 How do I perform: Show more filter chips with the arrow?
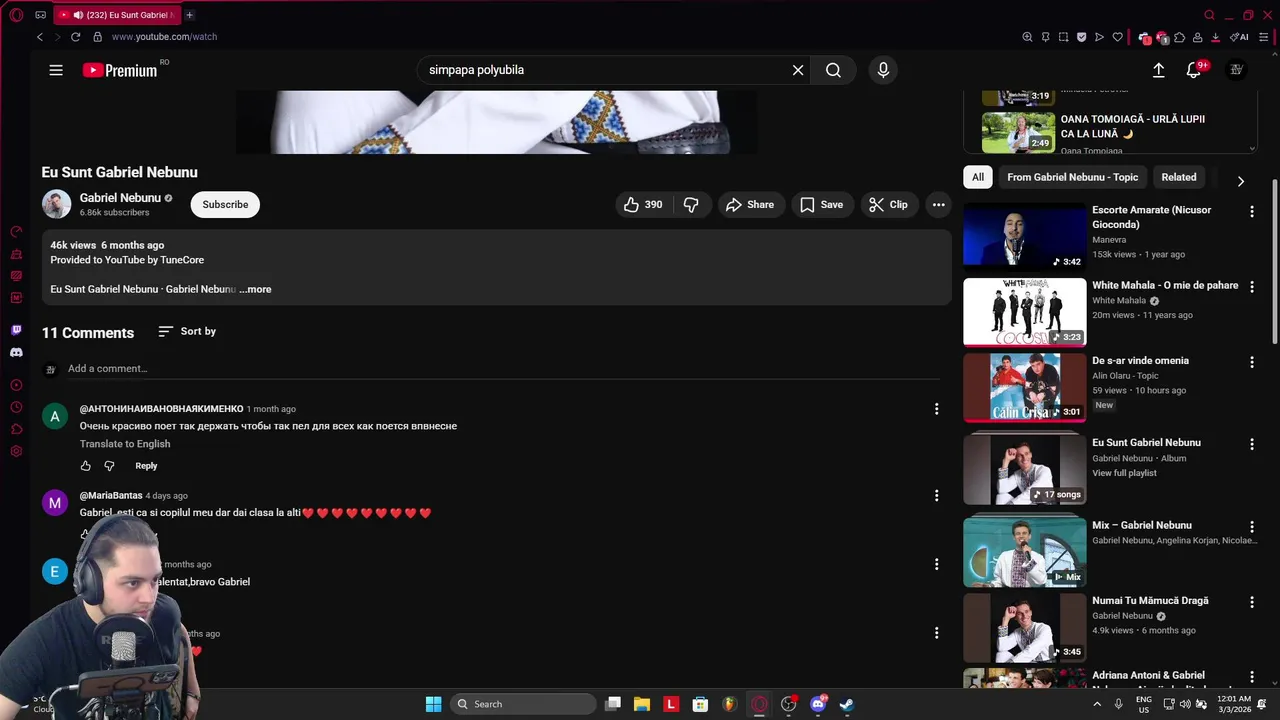(1241, 181)
